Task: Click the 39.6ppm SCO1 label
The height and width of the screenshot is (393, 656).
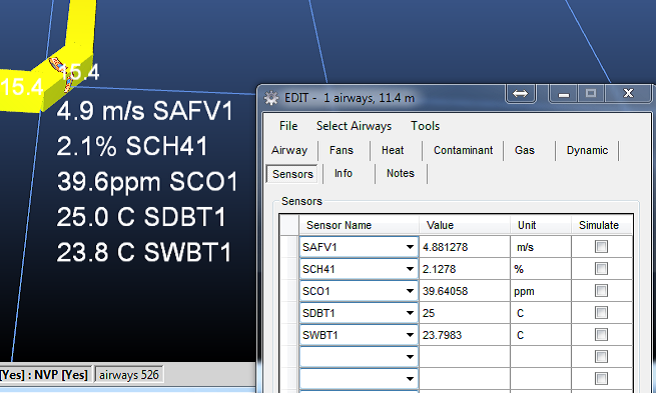Action: point(147,182)
